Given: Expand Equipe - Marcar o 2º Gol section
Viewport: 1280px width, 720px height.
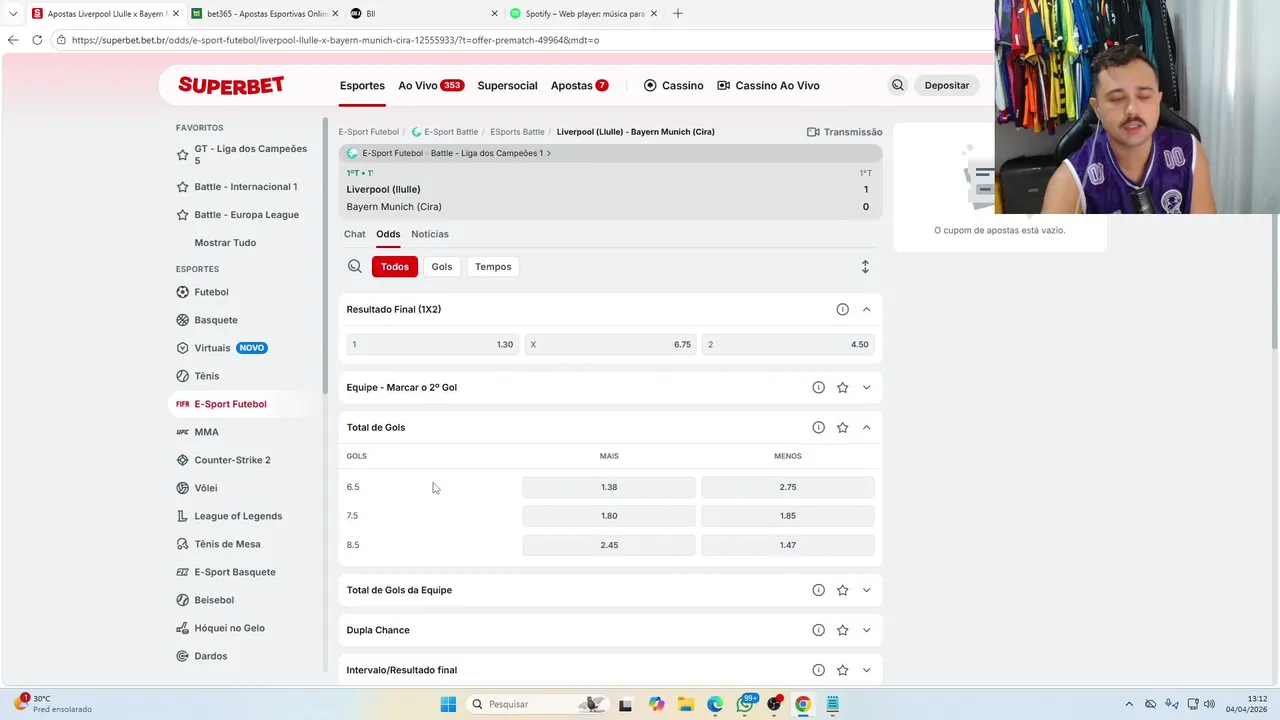Looking at the screenshot, I should point(866,387).
